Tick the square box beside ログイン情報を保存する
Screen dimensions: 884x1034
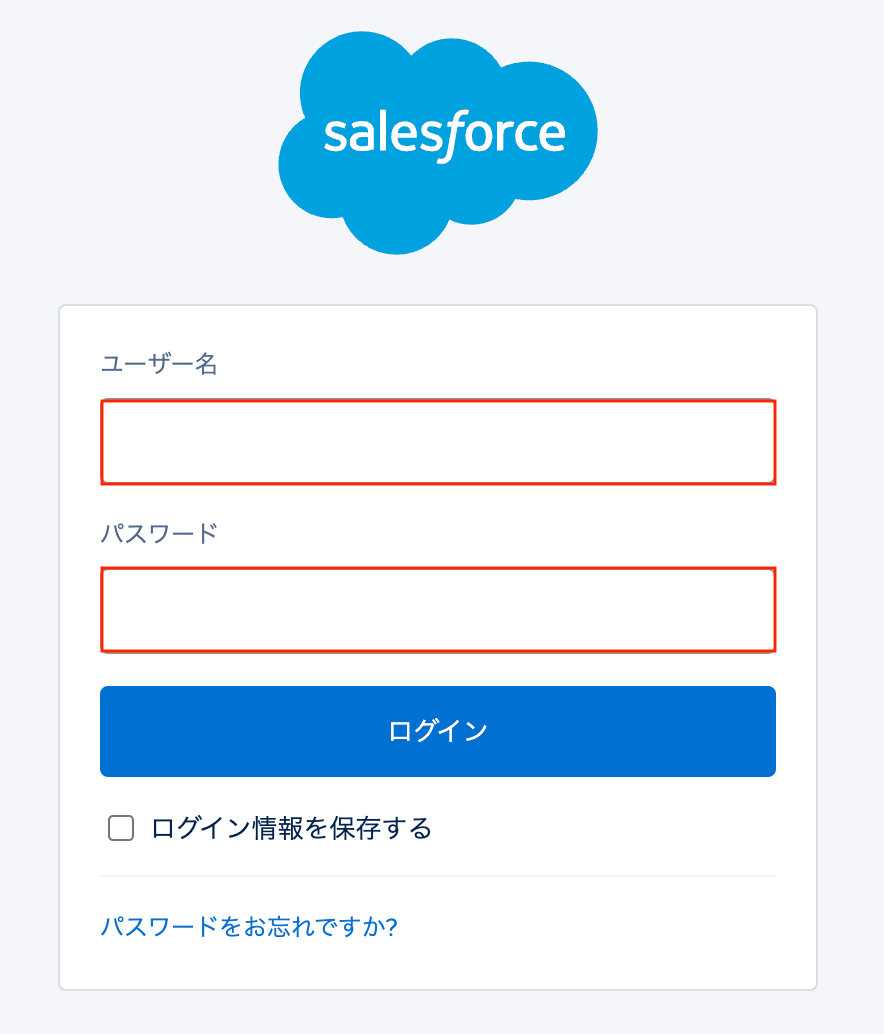(121, 828)
